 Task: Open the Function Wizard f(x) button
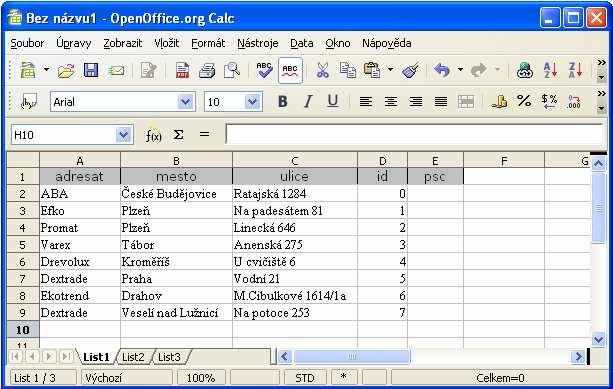pos(153,135)
